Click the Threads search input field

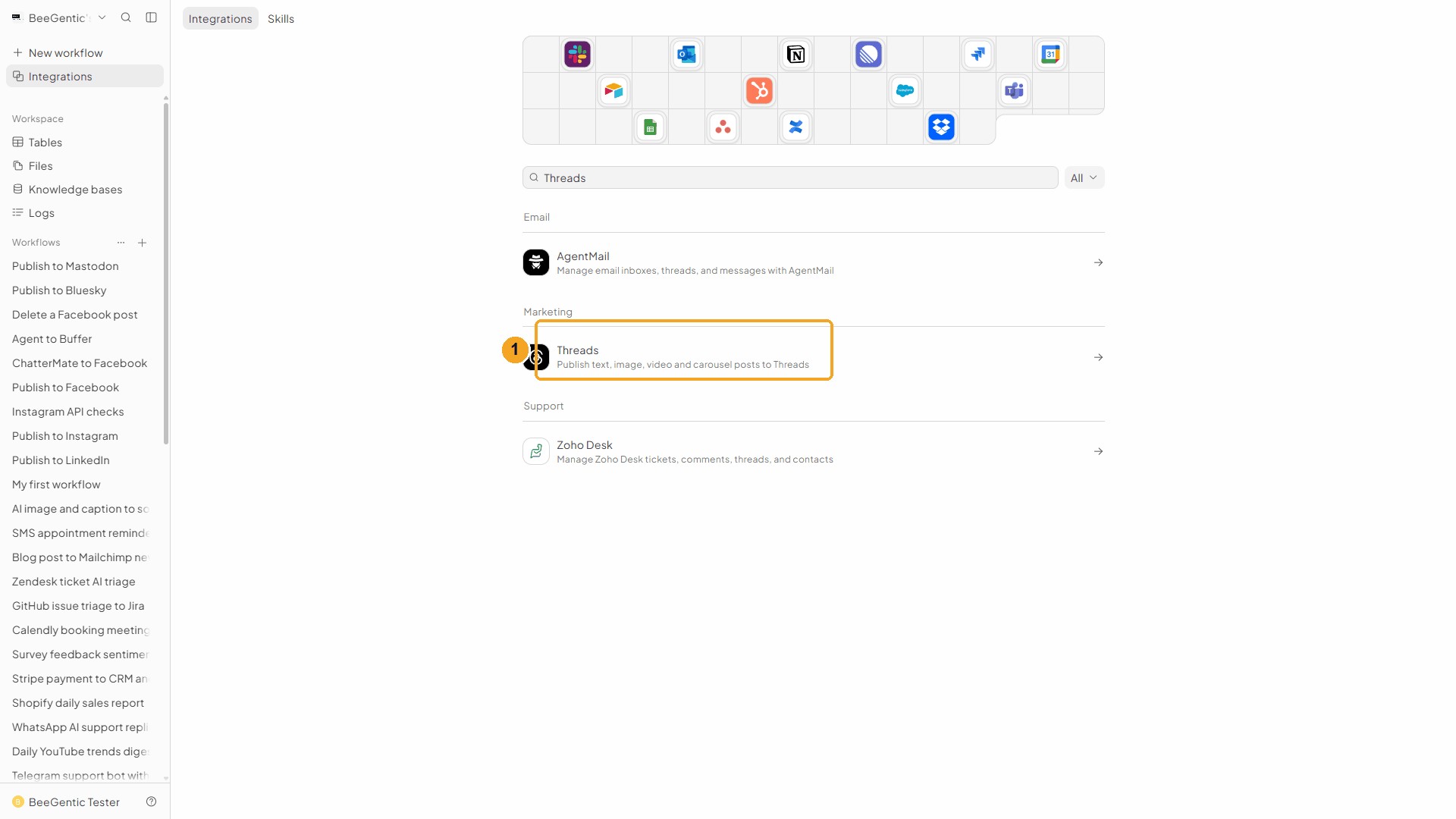click(790, 177)
